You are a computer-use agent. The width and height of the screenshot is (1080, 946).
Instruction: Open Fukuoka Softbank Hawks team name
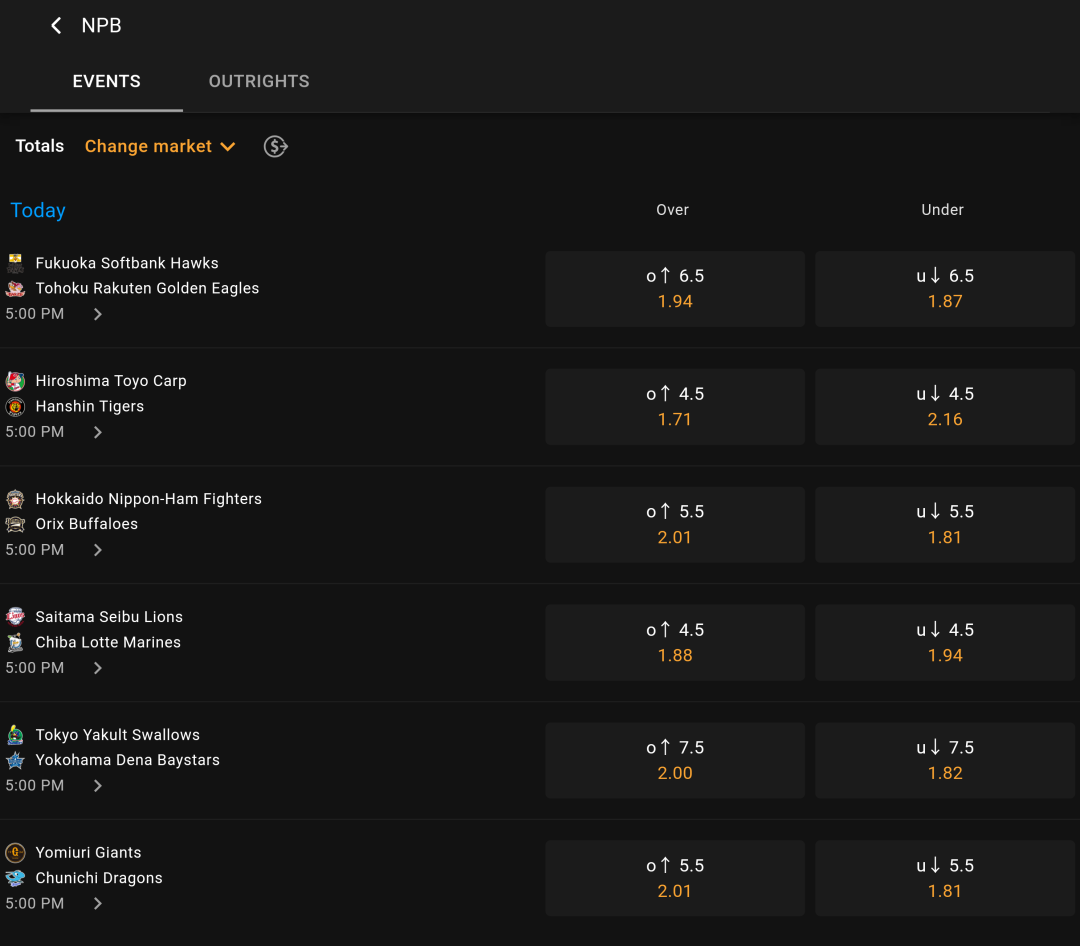click(x=127, y=263)
